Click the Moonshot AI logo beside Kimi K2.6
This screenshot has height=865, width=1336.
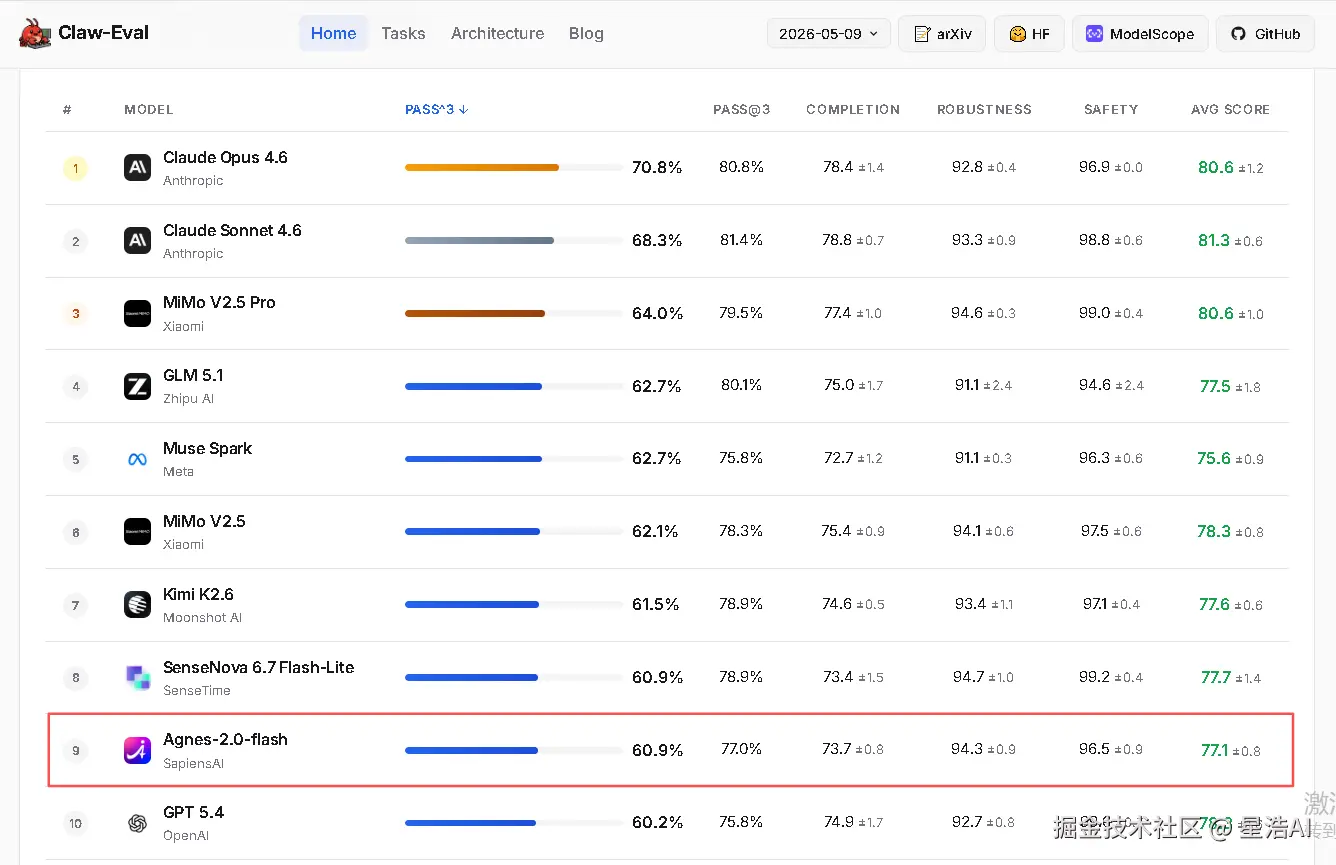click(x=137, y=605)
